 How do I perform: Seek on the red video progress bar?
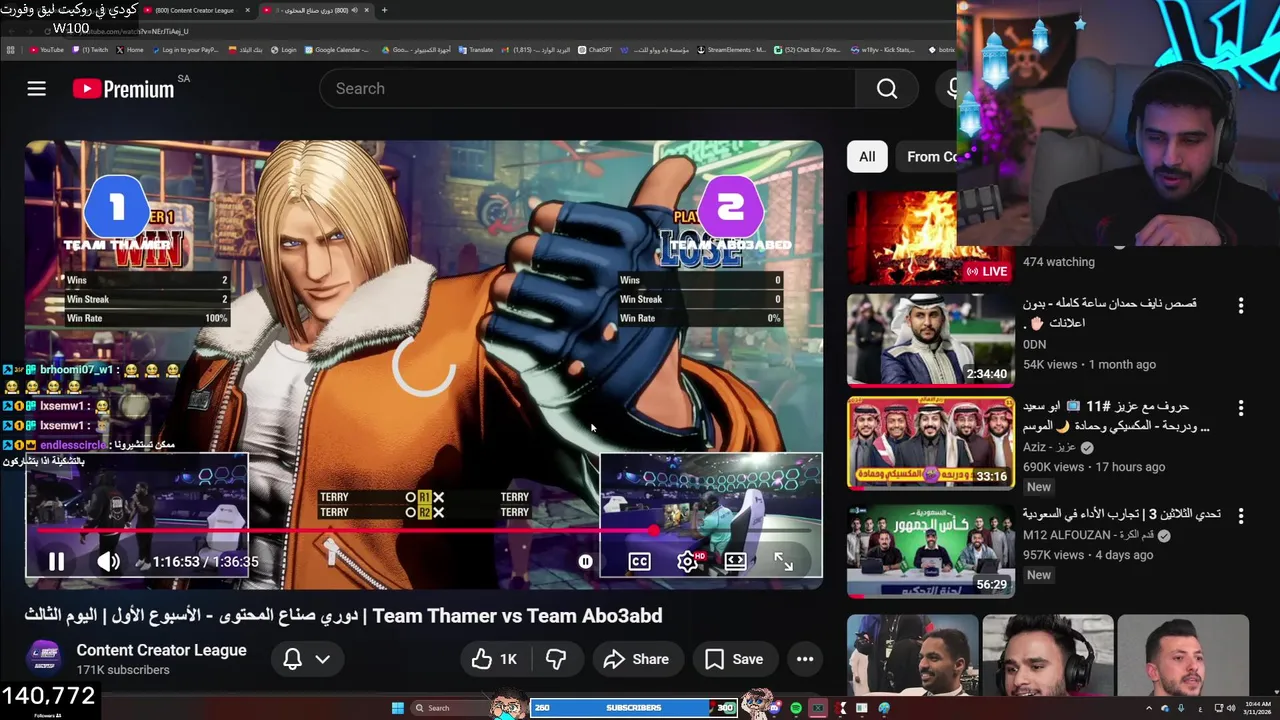(424, 531)
